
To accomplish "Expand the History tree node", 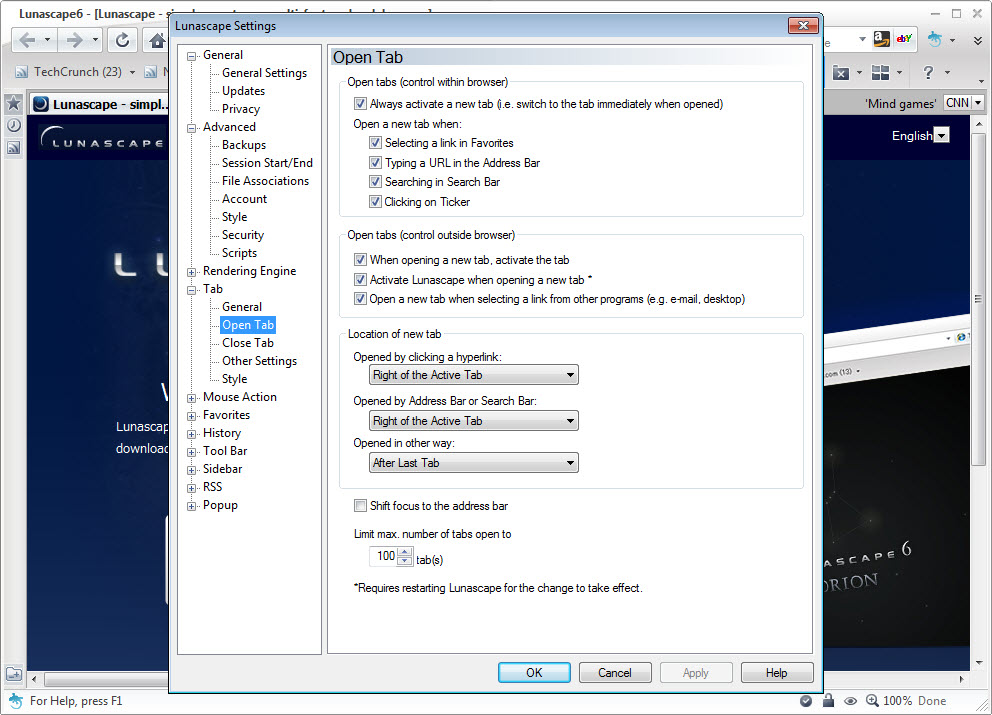I will (x=191, y=434).
